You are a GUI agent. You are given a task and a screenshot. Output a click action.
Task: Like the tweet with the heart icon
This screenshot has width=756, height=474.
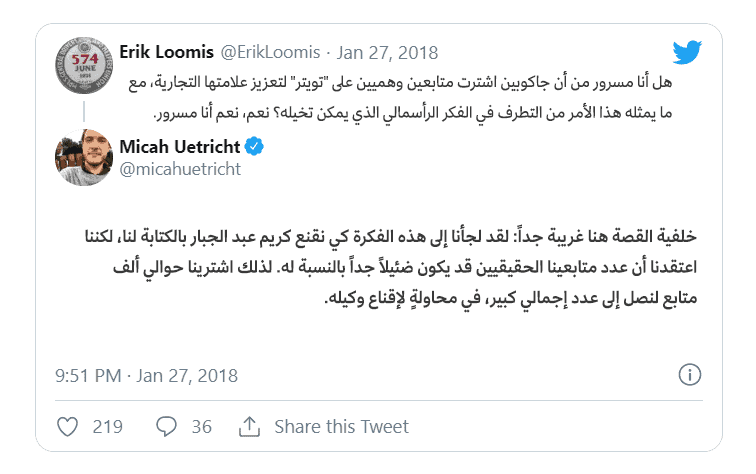68,426
